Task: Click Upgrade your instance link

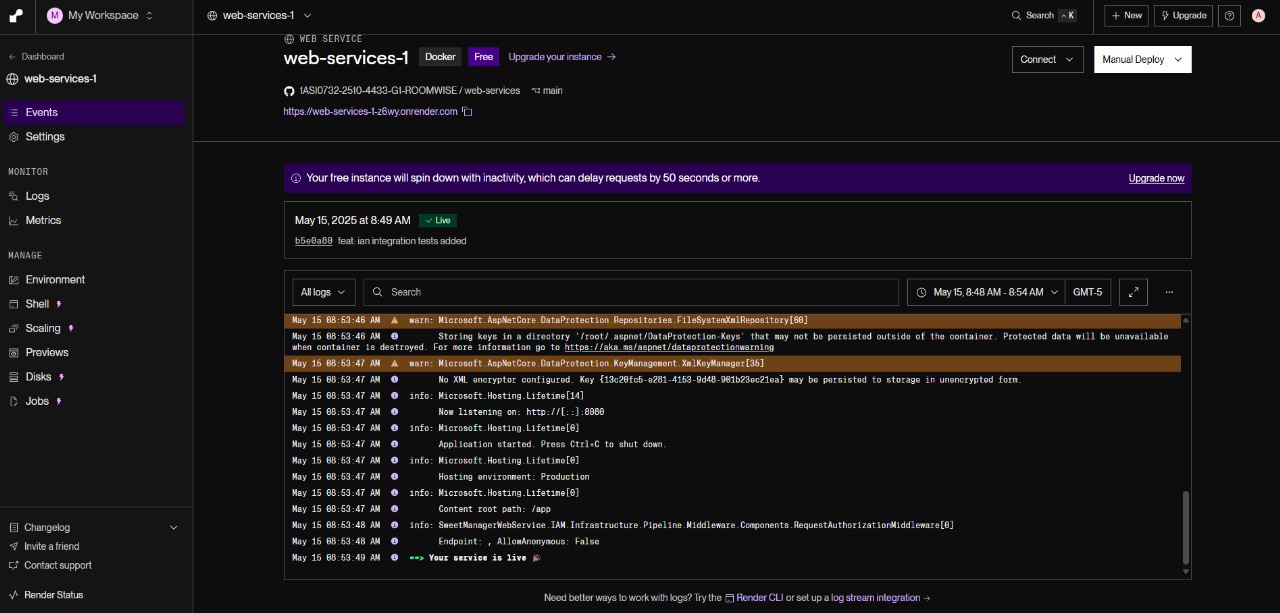Action: [x=562, y=57]
